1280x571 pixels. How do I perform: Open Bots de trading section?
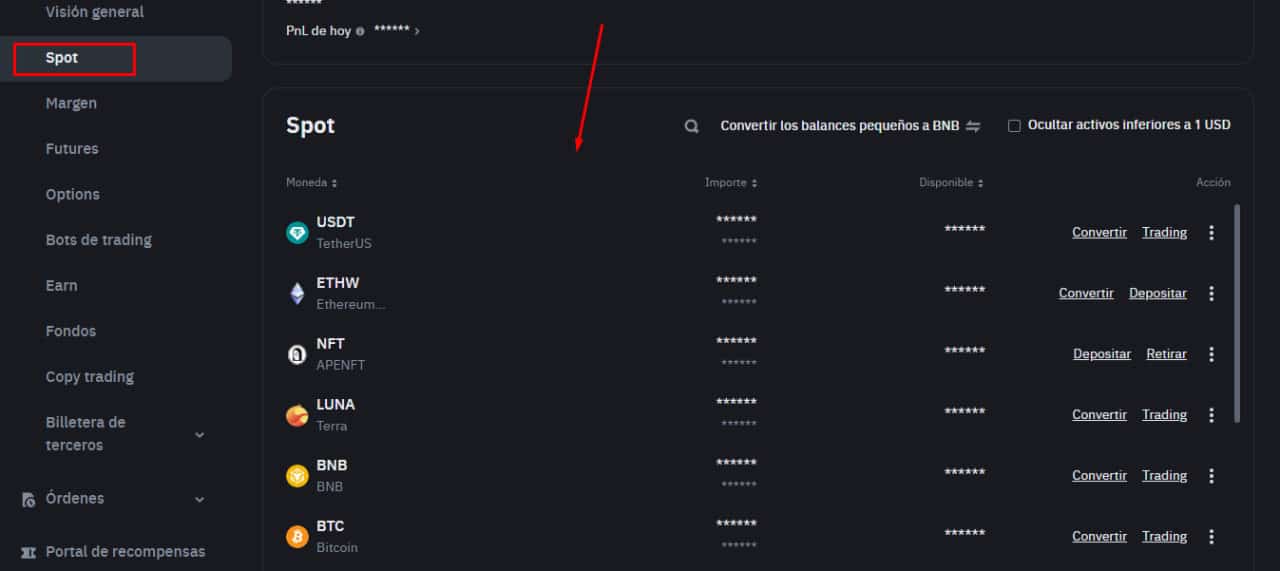pos(99,240)
